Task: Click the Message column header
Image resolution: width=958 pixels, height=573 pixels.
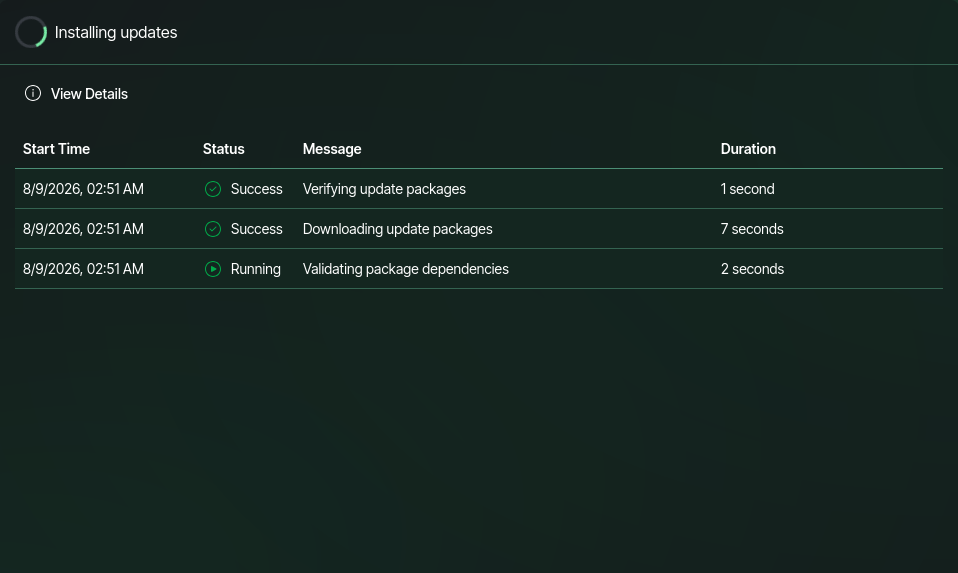Action: pos(332,149)
